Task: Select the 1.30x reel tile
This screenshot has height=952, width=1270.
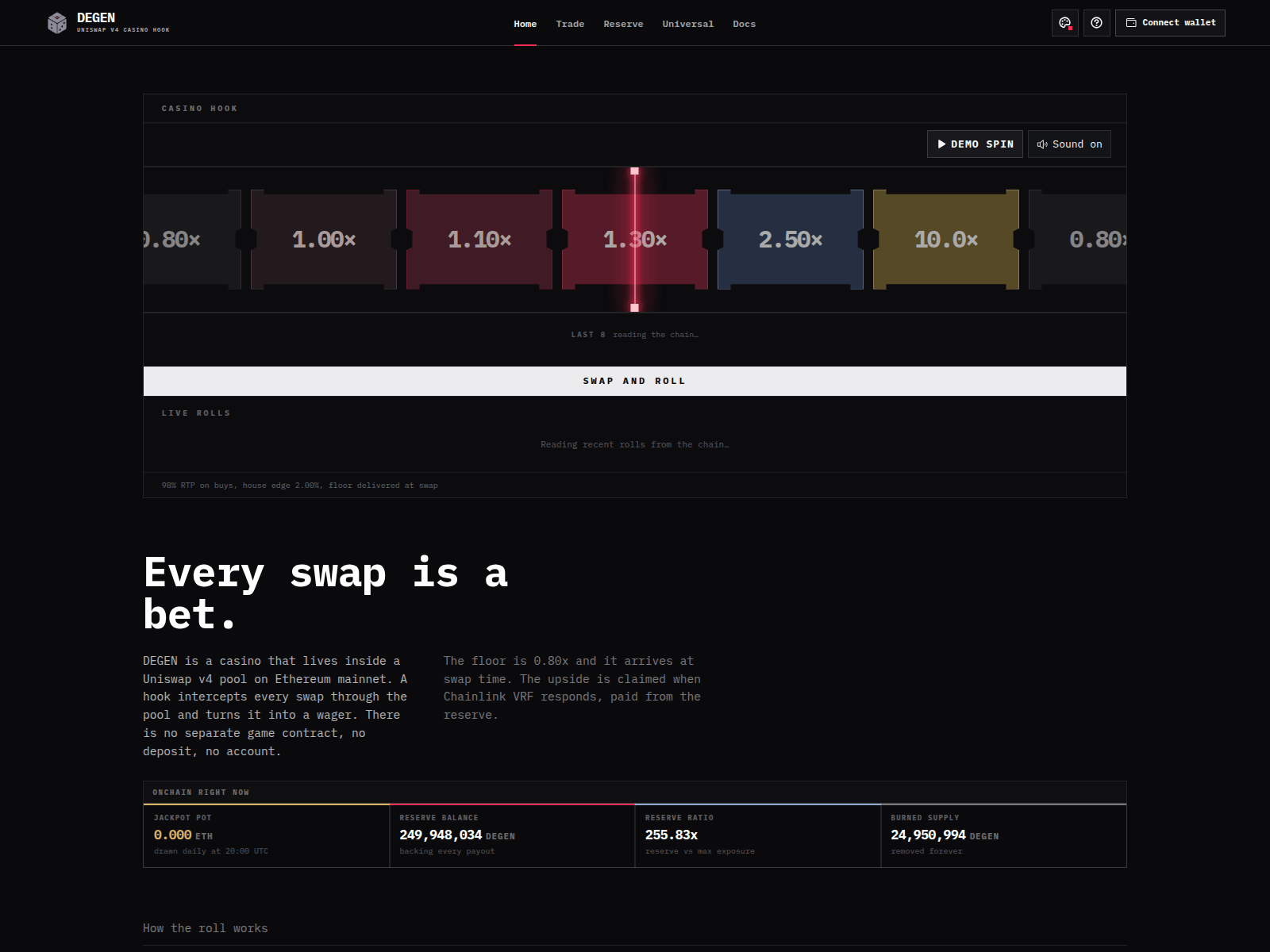Action: (x=635, y=240)
